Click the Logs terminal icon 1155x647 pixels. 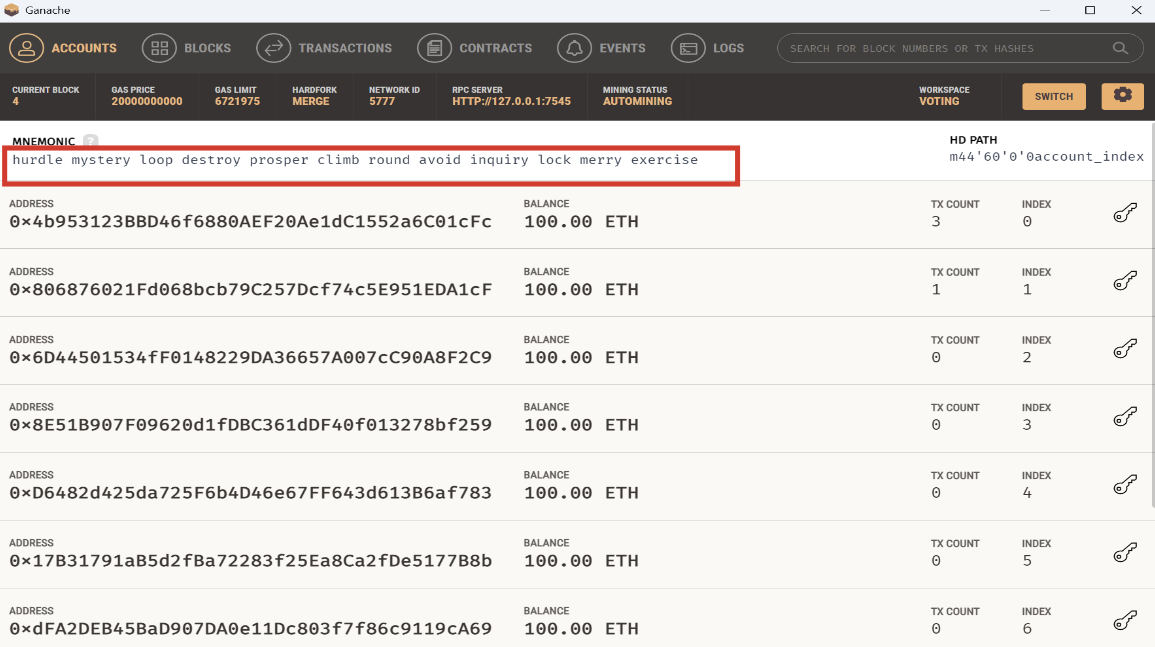point(688,49)
